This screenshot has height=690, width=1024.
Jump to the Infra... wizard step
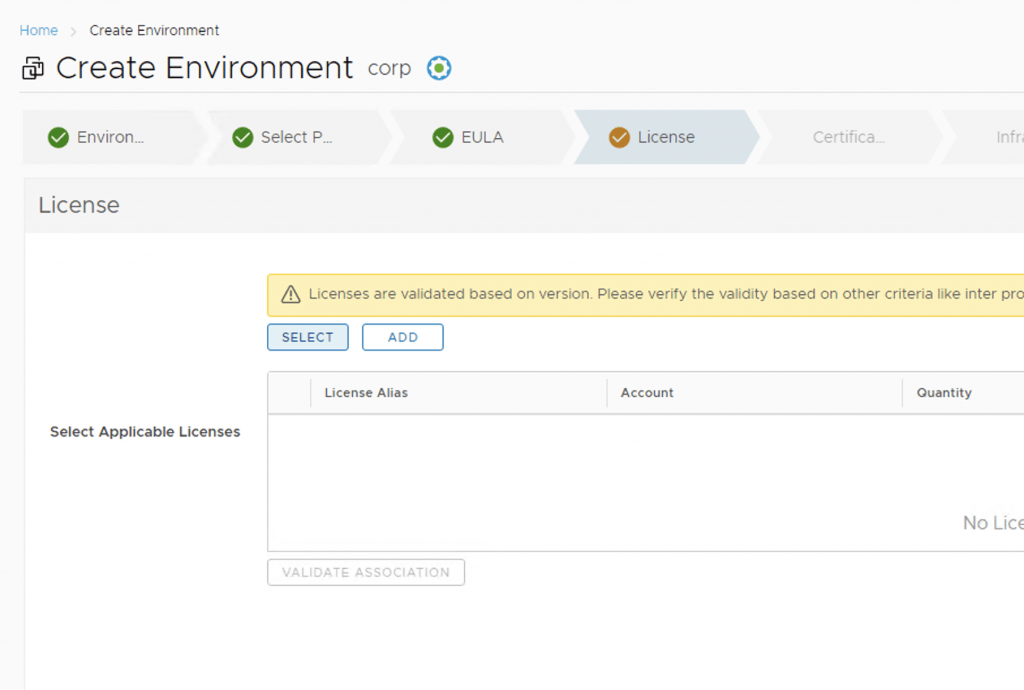pos(1008,137)
